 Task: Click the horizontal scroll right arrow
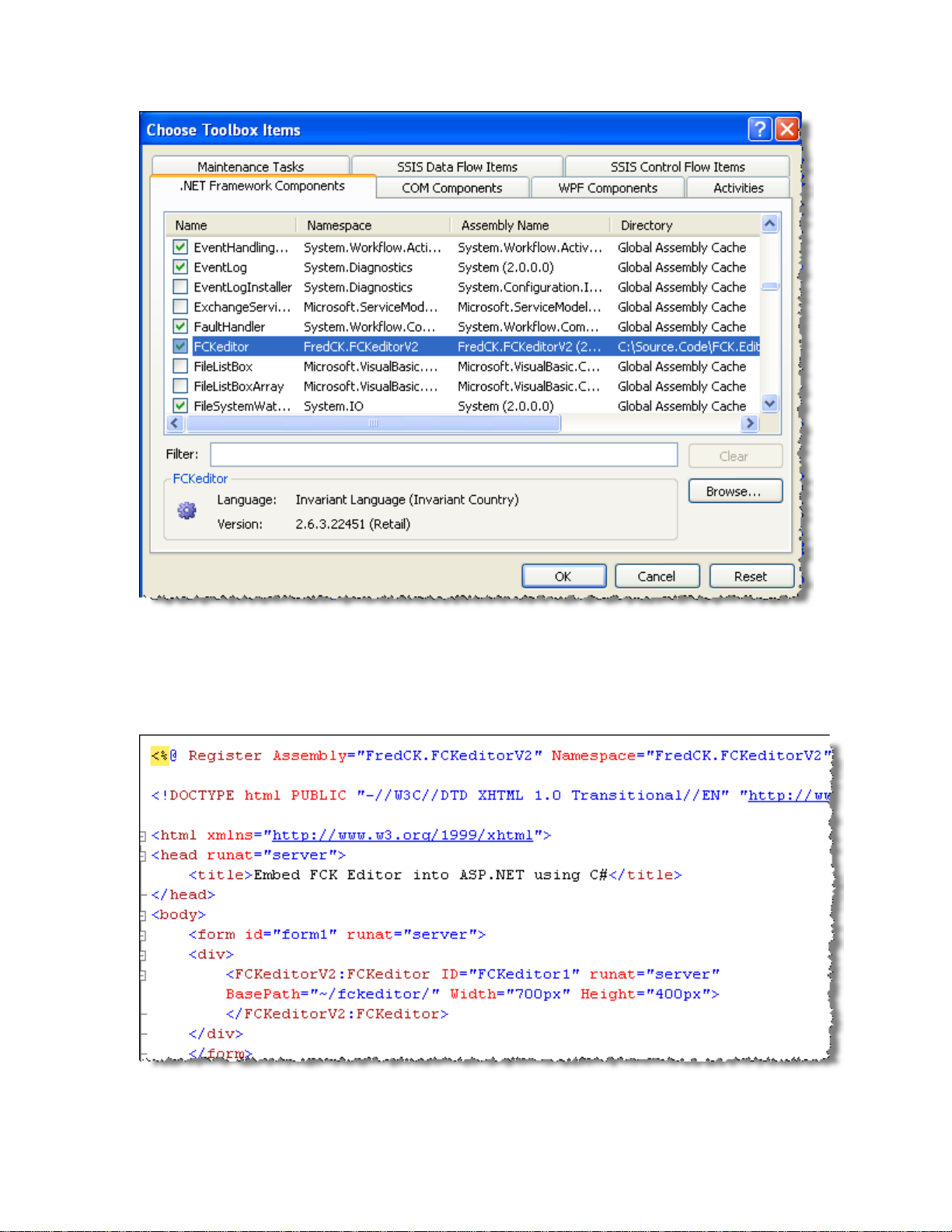point(749,423)
